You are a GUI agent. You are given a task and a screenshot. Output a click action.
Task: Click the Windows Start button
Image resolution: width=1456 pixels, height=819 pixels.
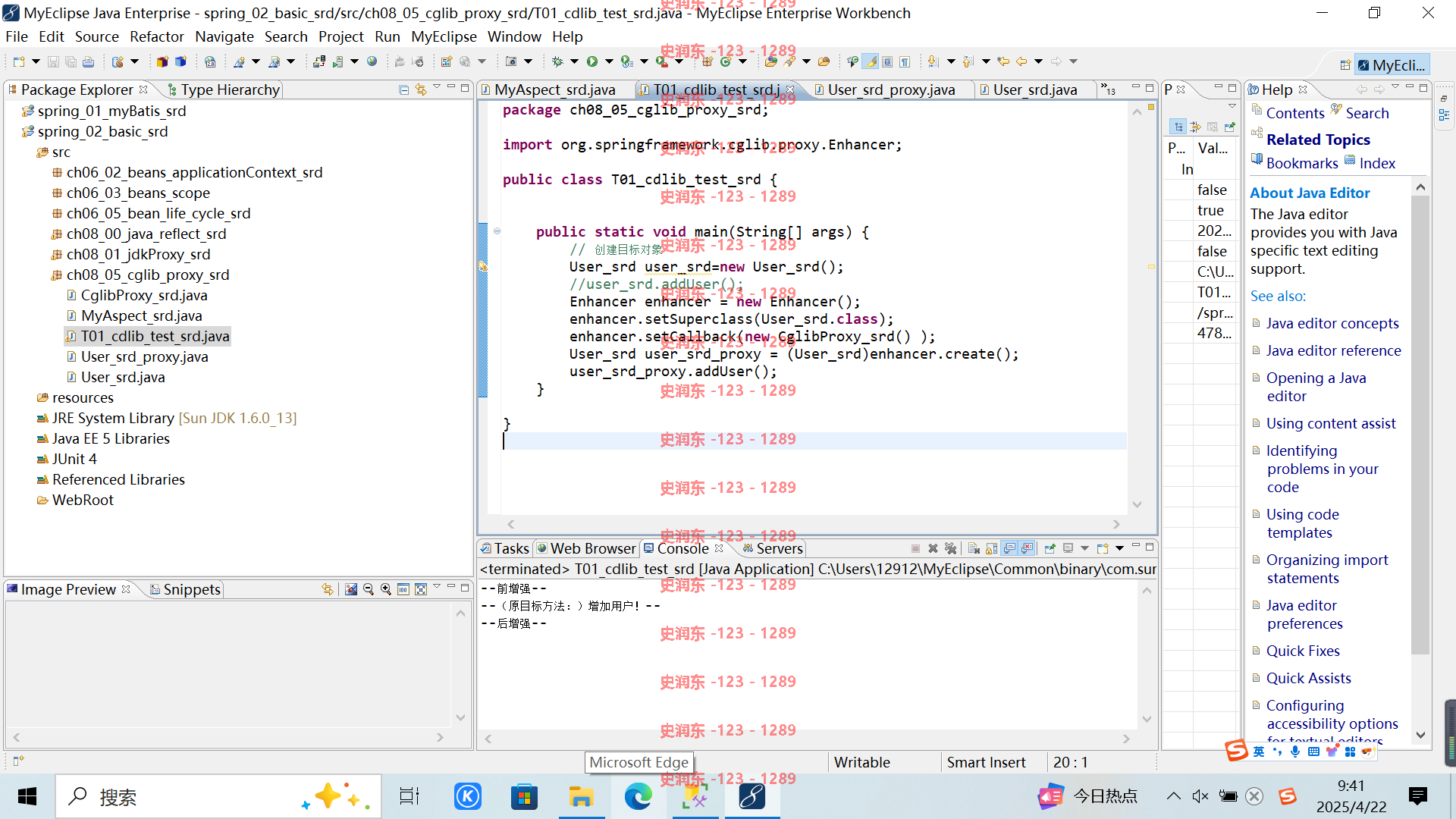[27, 796]
